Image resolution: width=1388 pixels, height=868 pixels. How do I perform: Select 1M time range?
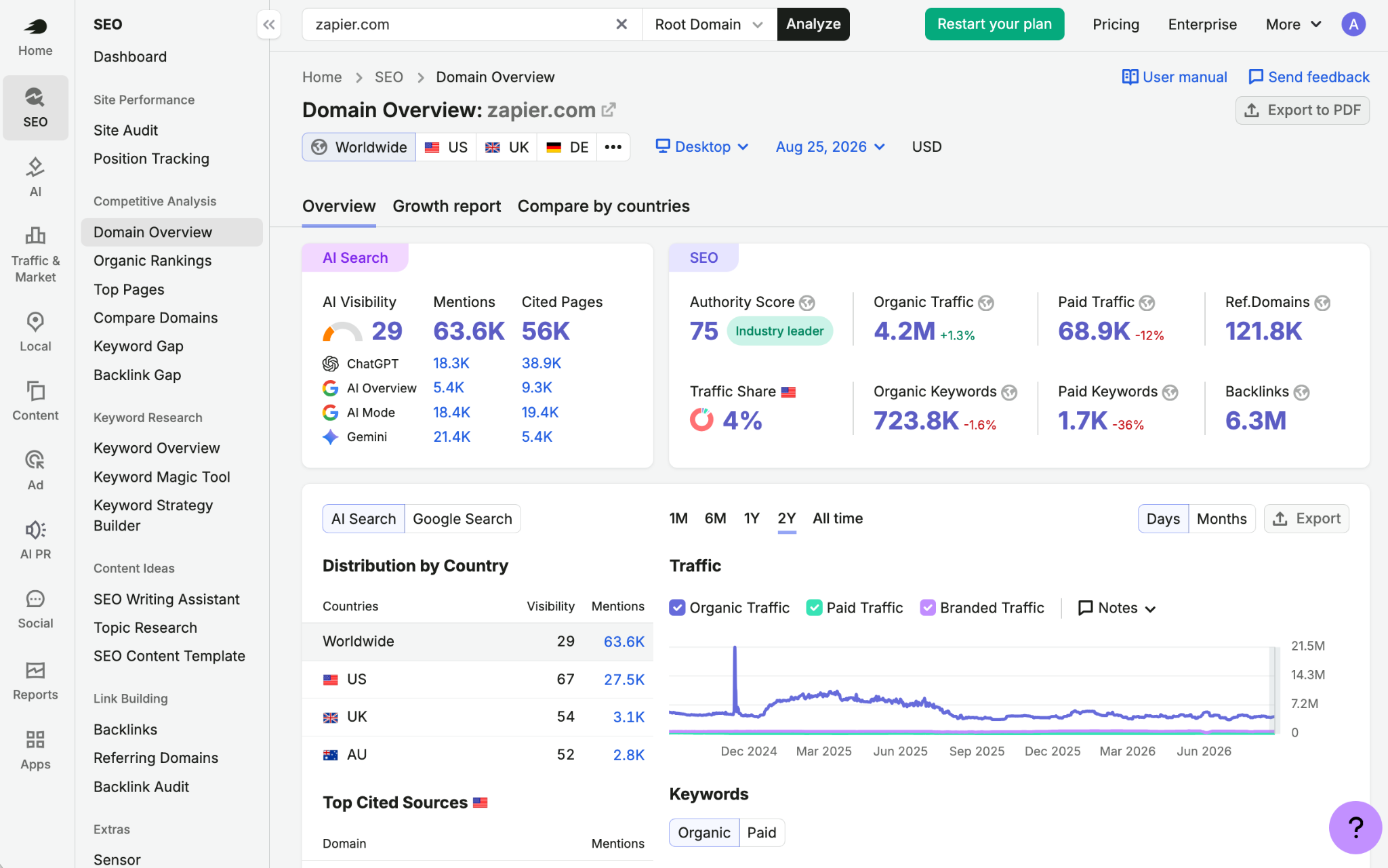point(678,519)
